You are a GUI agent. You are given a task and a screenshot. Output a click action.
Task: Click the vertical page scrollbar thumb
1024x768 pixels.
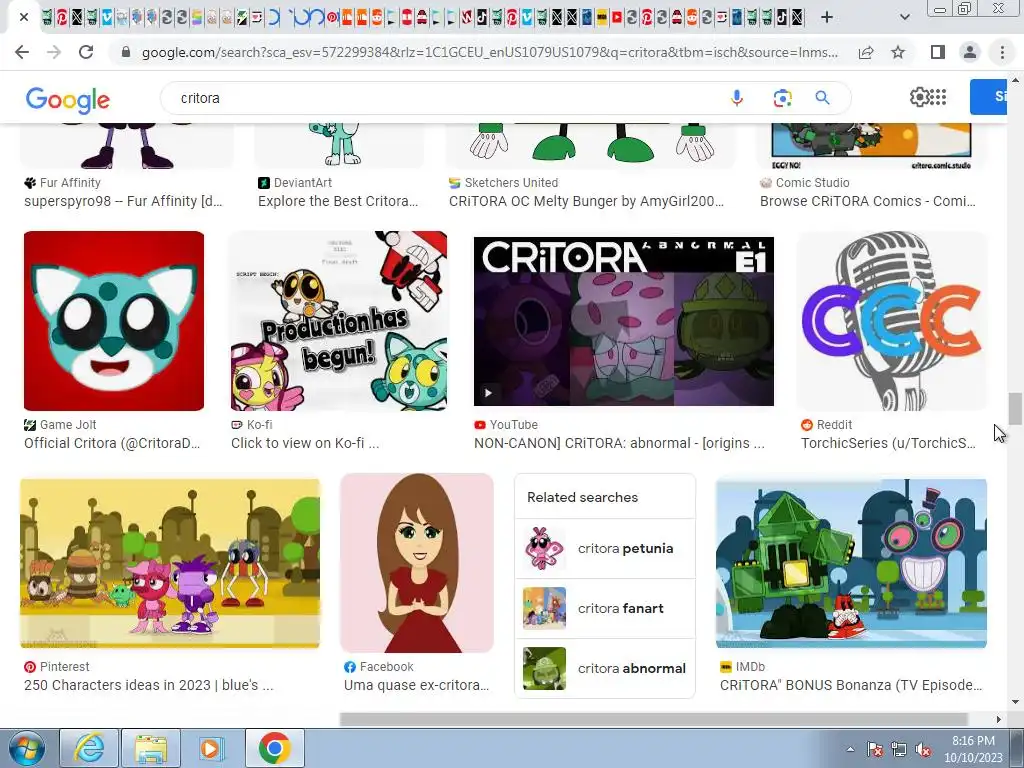click(1014, 409)
